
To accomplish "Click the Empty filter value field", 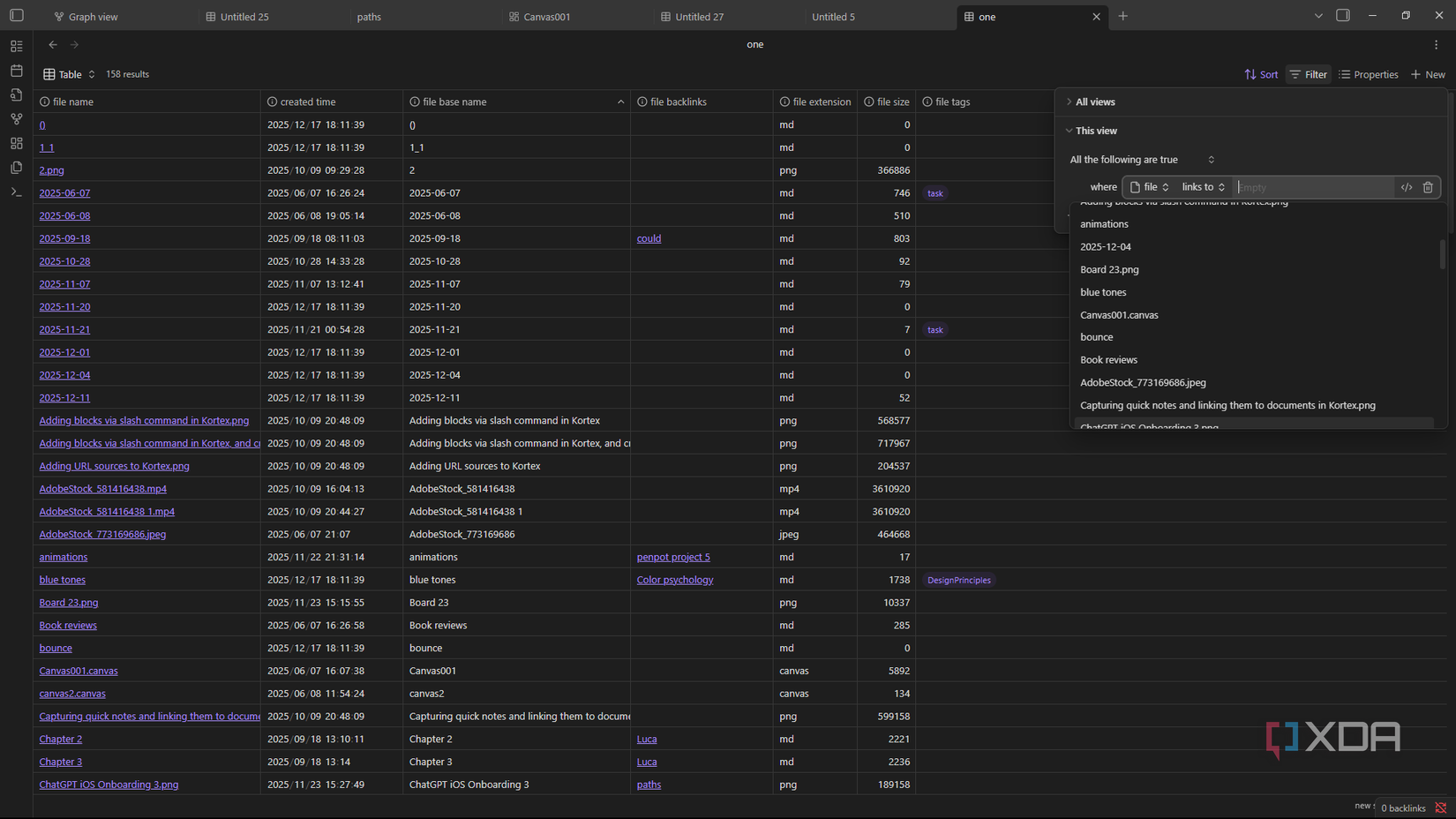I will 1312,187.
